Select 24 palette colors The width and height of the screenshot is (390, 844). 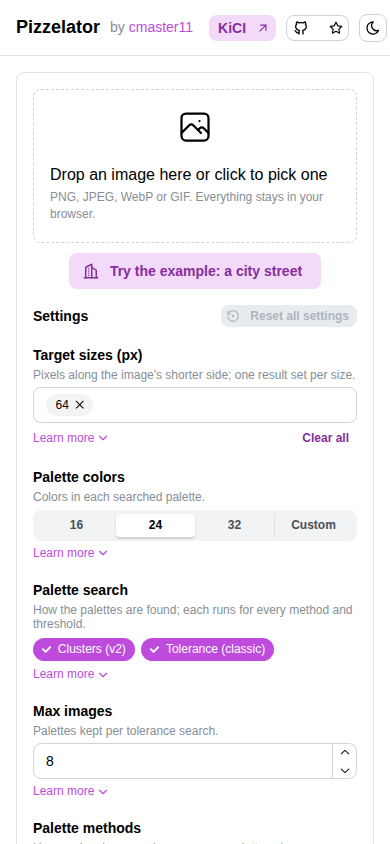tap(155, 525)
